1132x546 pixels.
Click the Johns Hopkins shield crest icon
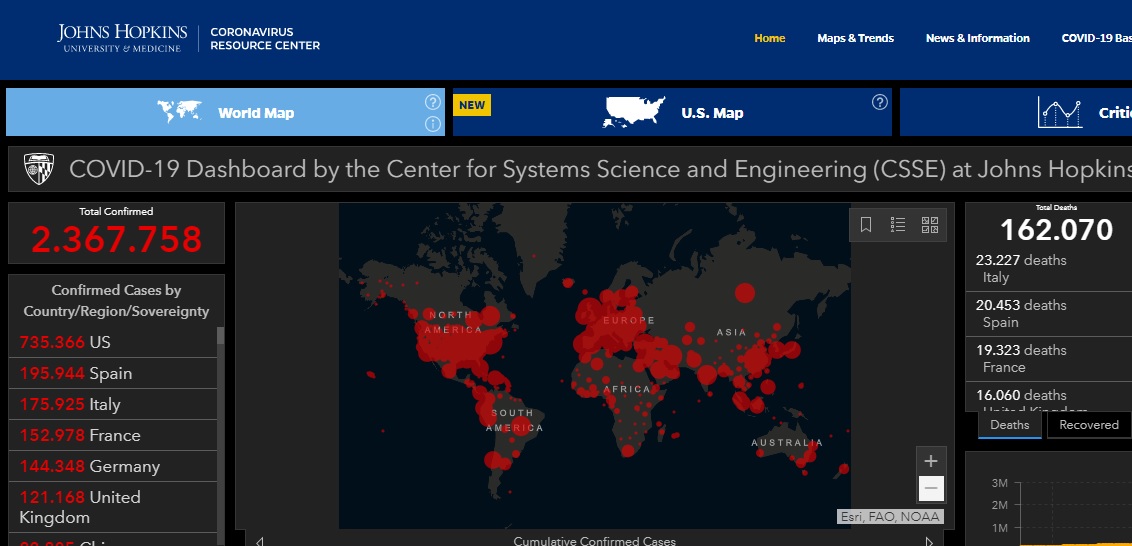coord(39,169)
